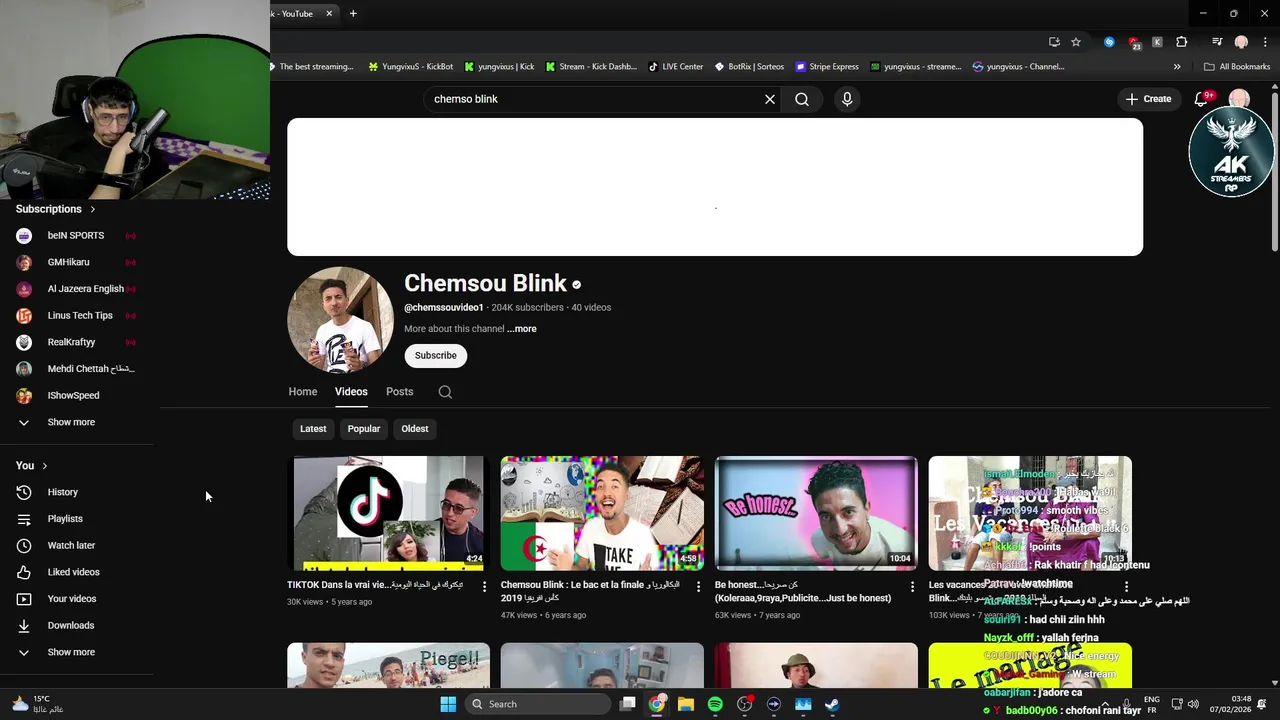The width and height of the screenshot is (1280, 720).
Task: Play TIKTOK Dans la vrai vie thumbnail
Action: pos(388,513)
